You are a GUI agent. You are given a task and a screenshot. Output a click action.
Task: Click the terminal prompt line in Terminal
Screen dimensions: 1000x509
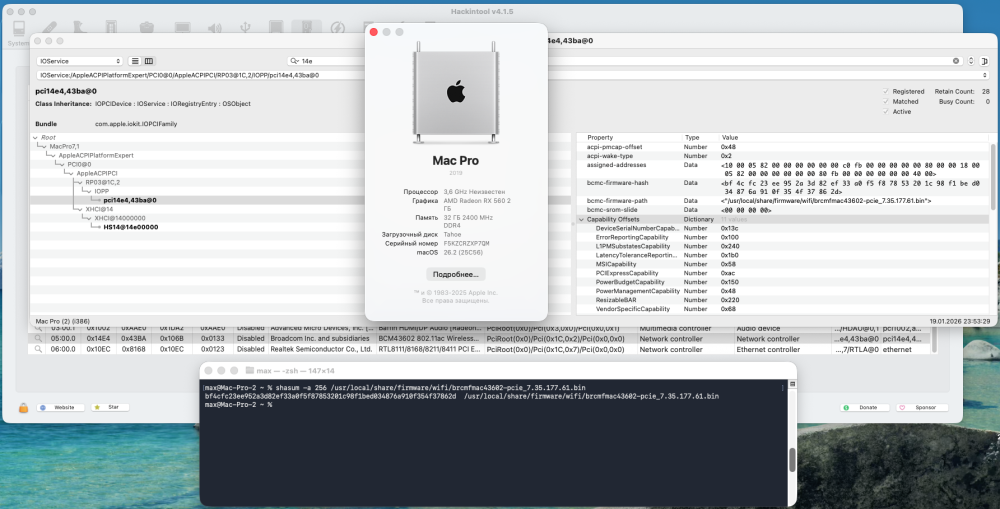238,405
